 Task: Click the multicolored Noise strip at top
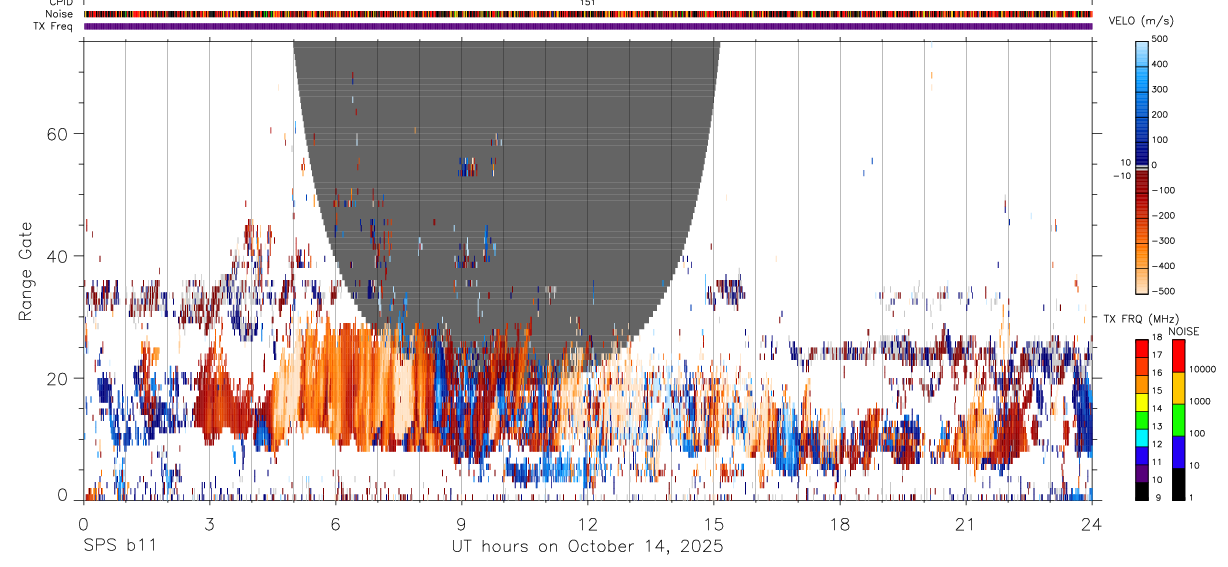(x=588, y=14)
